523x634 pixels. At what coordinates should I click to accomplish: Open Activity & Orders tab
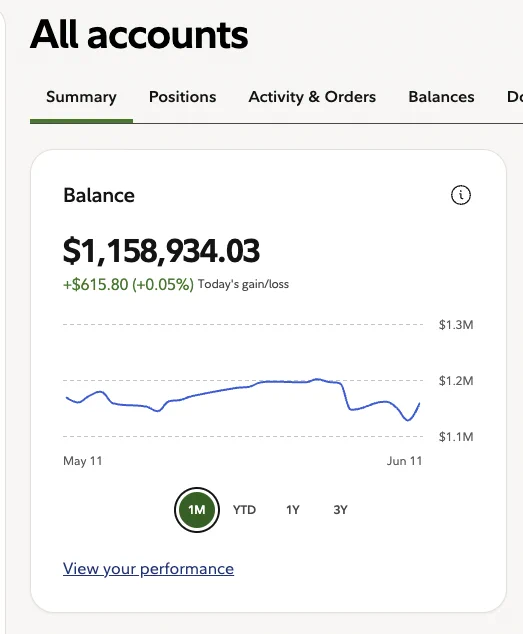(x=312, y=97)
